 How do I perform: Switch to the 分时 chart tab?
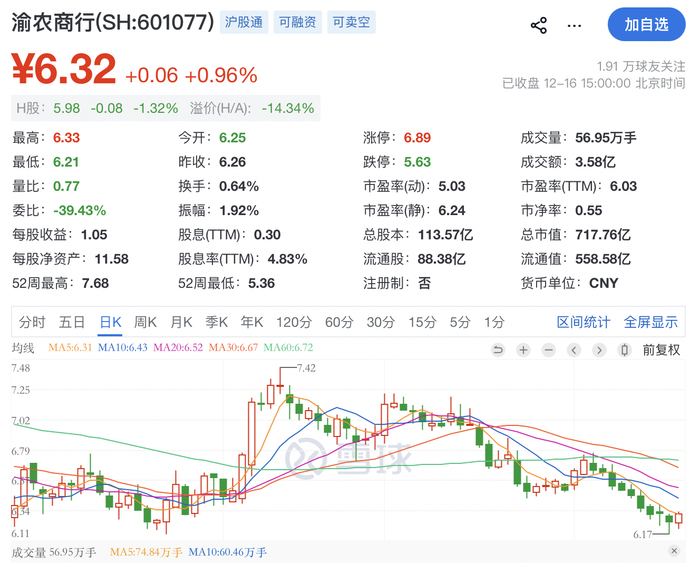[x=32, y=322]
